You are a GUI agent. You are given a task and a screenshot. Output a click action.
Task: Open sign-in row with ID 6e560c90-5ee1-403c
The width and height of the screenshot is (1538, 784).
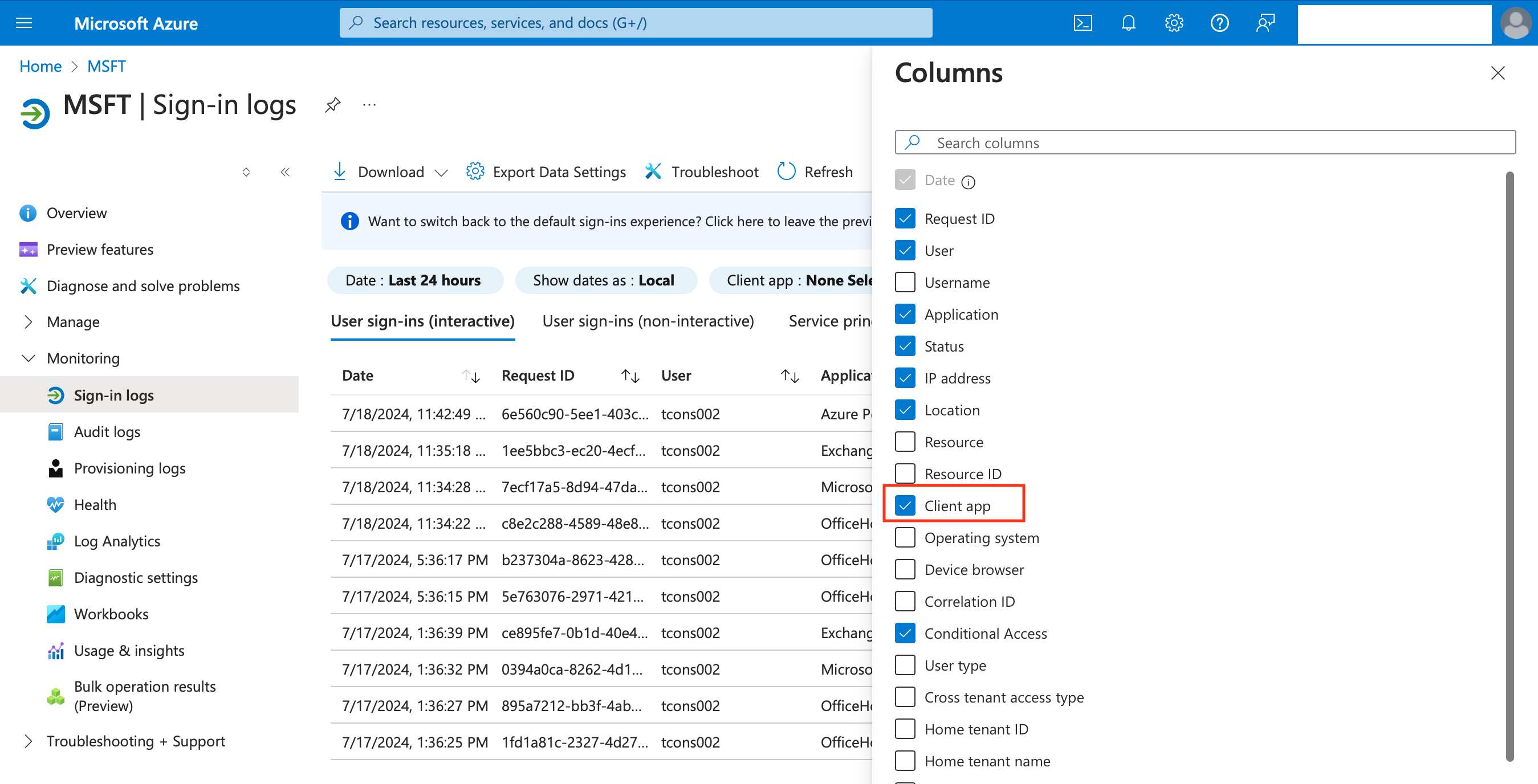point(601,414)
